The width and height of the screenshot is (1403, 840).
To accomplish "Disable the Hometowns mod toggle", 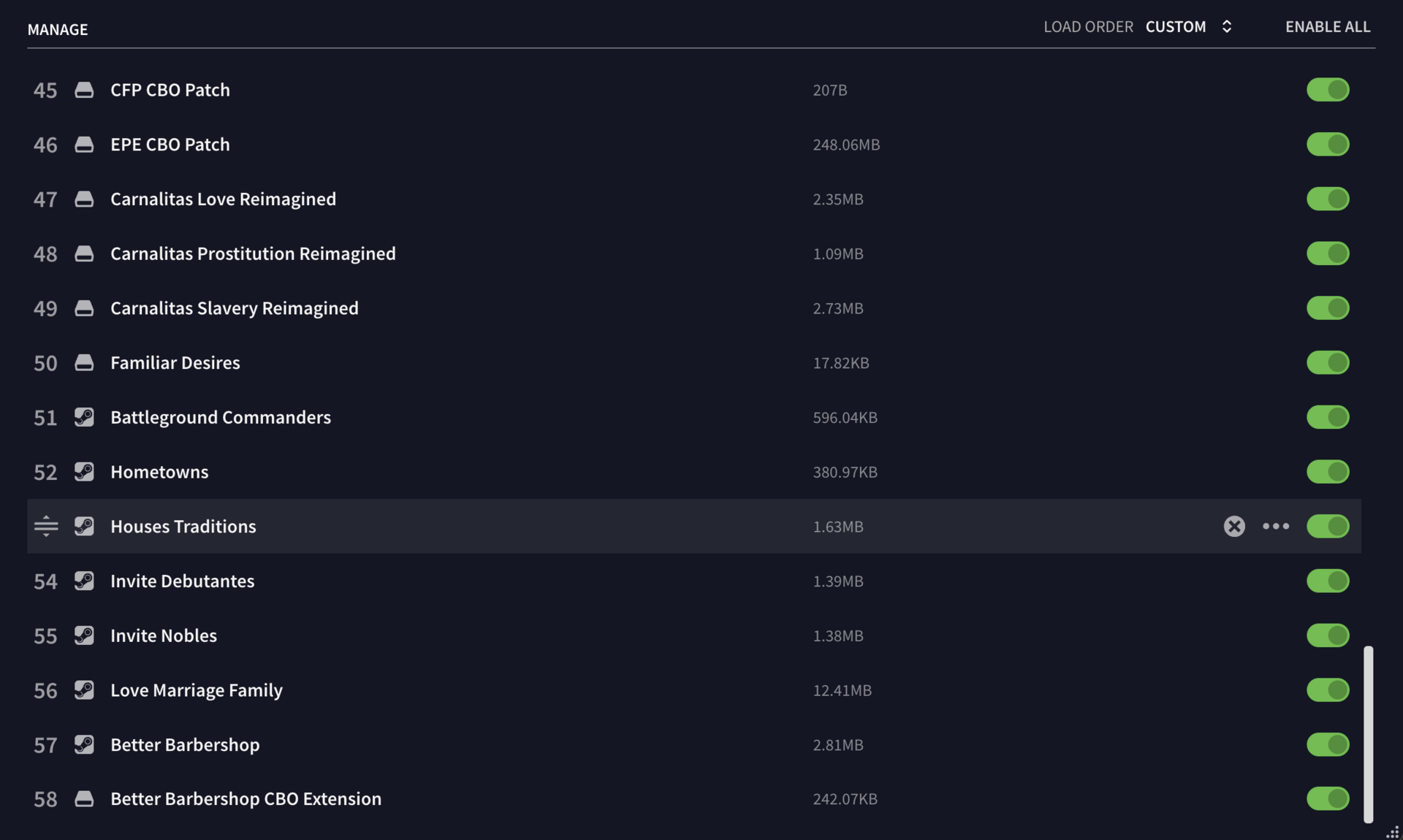I will point(1328,472).
